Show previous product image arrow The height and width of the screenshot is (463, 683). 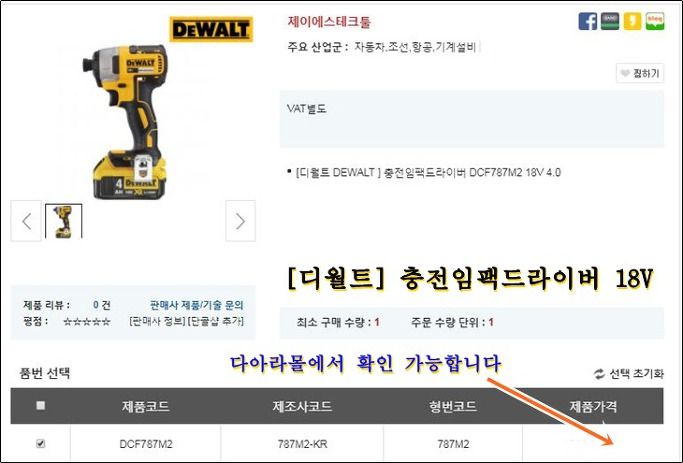click(x=26, y=221)
